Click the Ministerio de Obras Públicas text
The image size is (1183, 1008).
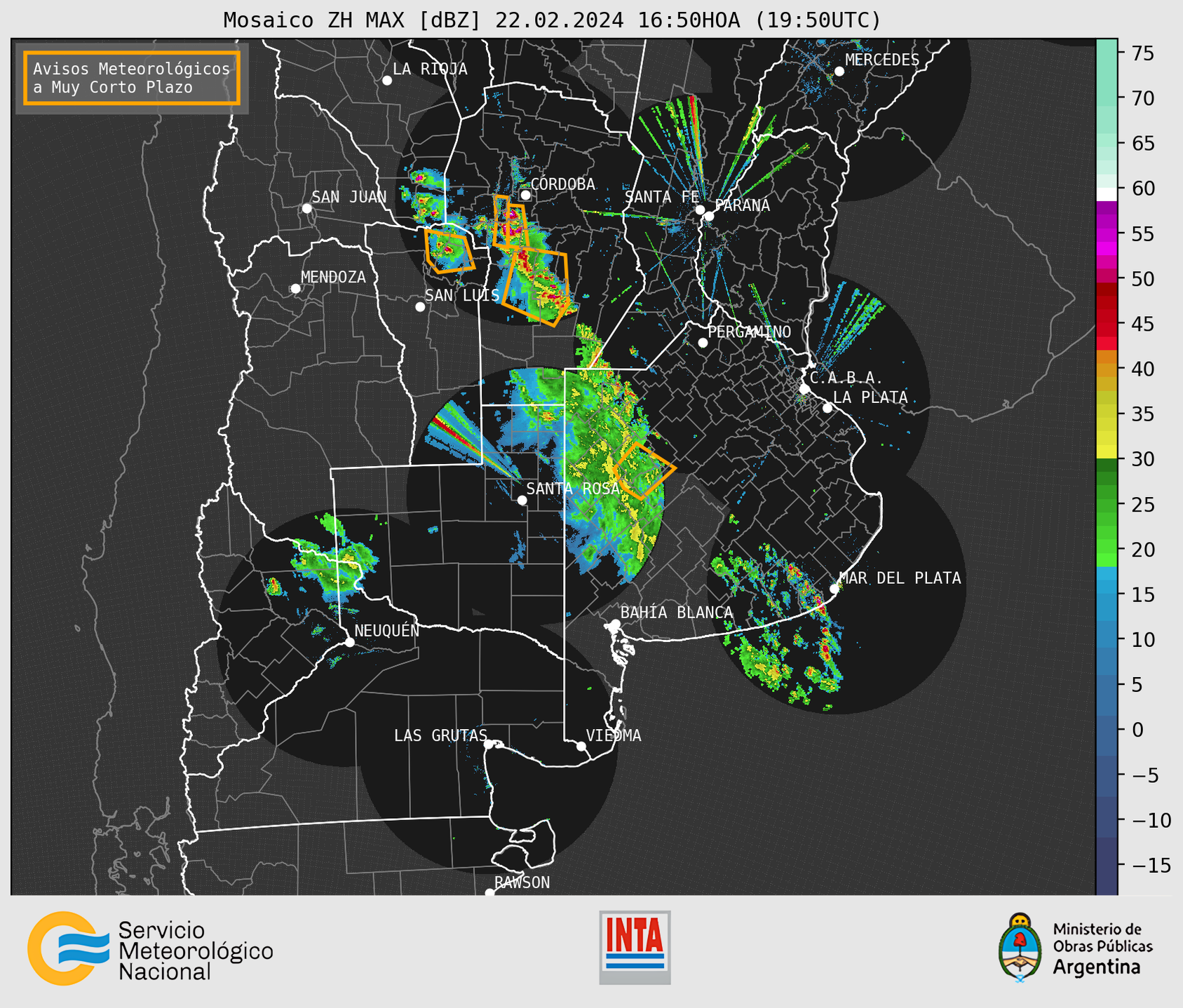pyautogui.click(x=1102, y=938)
